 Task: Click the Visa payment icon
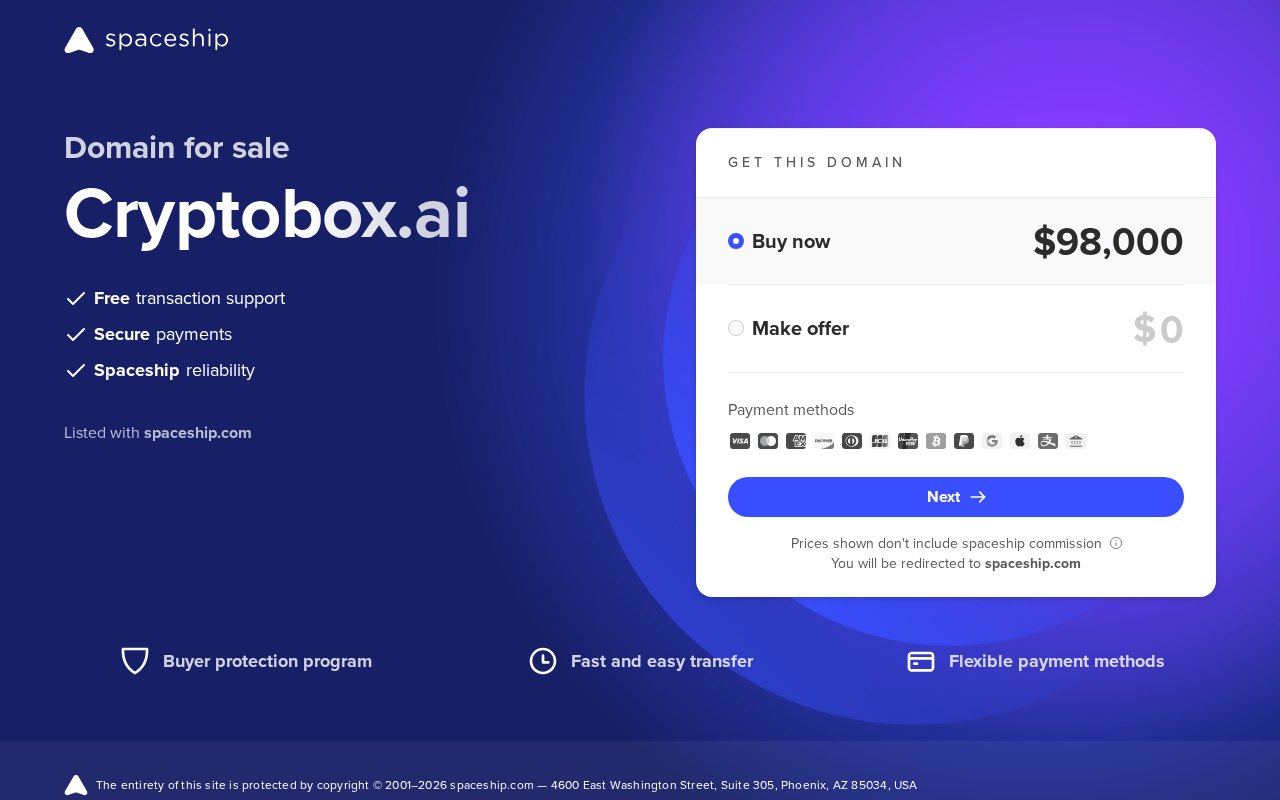pyautogui.click(x=740, y=441)
